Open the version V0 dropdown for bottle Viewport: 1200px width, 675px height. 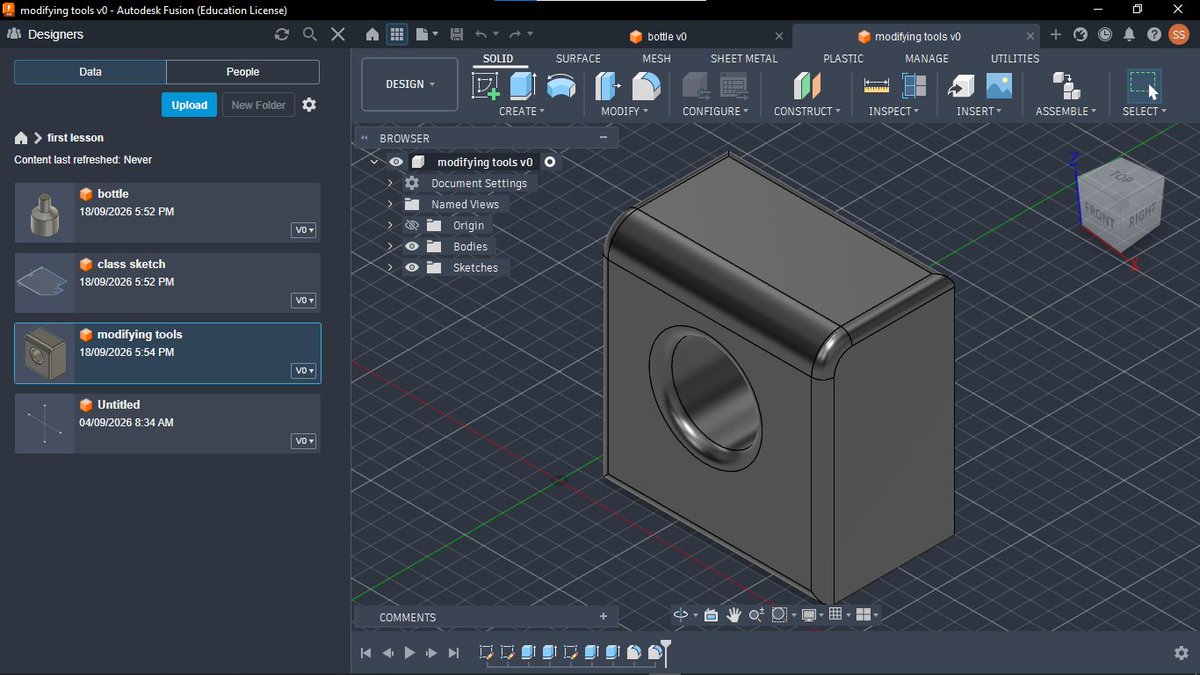(x=304, y=230)
